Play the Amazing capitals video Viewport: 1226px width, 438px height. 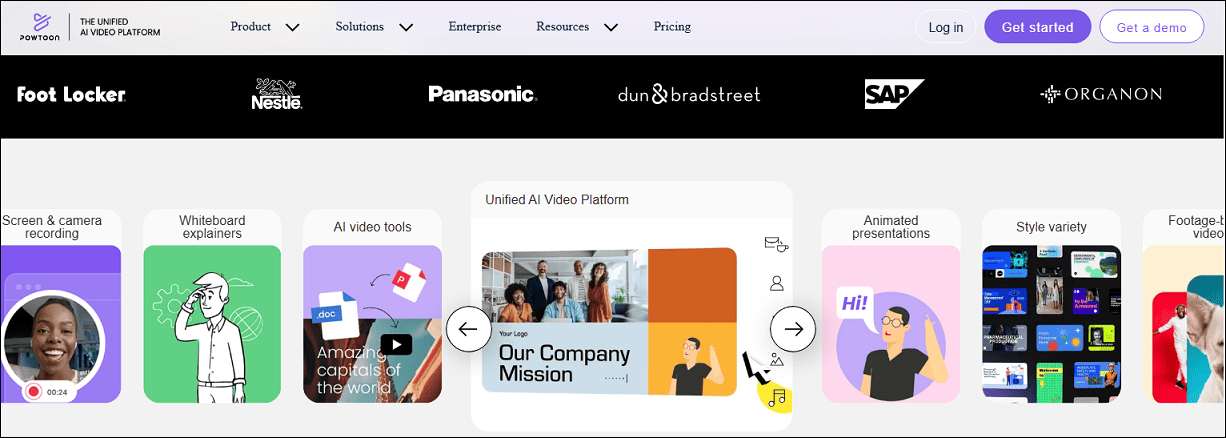click(x=396, y=345)
